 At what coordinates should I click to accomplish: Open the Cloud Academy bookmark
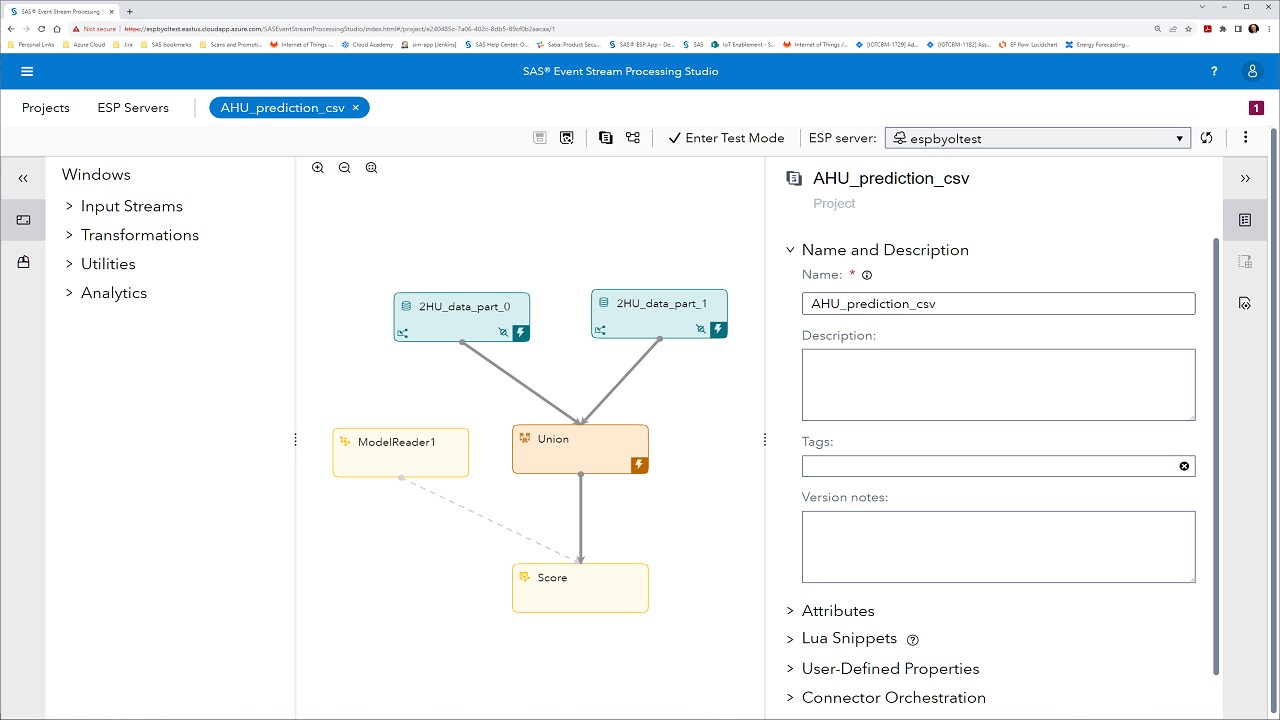coord(368,44)
